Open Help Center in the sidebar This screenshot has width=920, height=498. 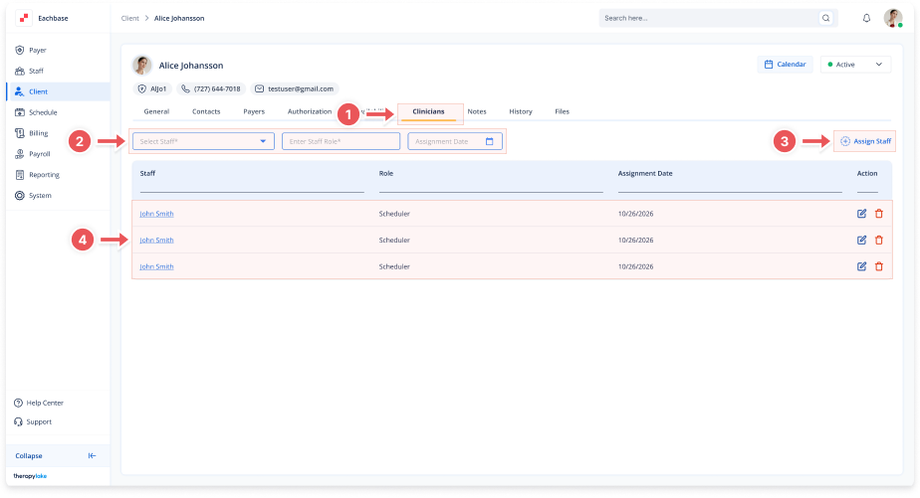(x=44, y=403)
